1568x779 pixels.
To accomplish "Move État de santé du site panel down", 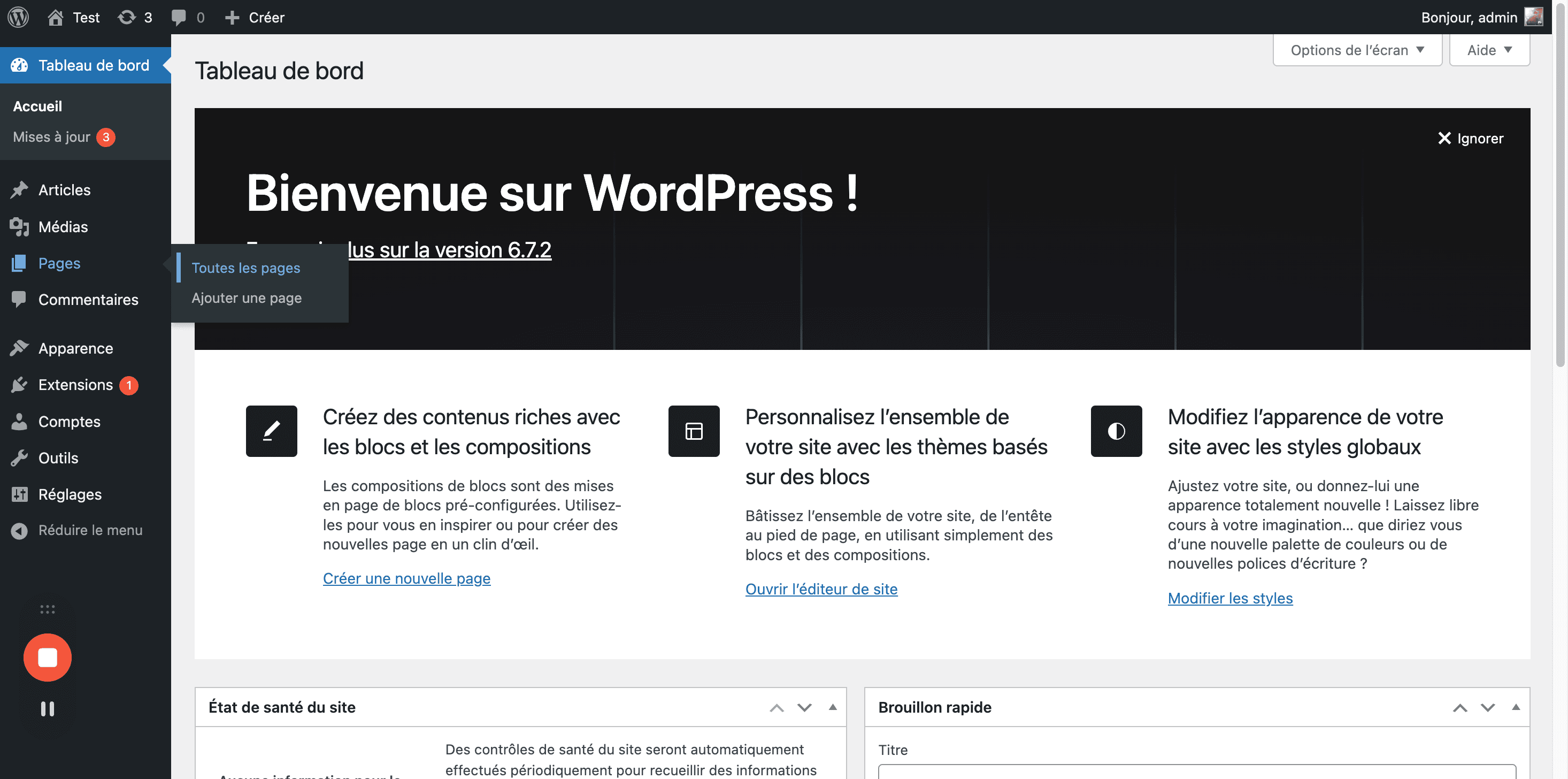I will (x=805, y=708).
